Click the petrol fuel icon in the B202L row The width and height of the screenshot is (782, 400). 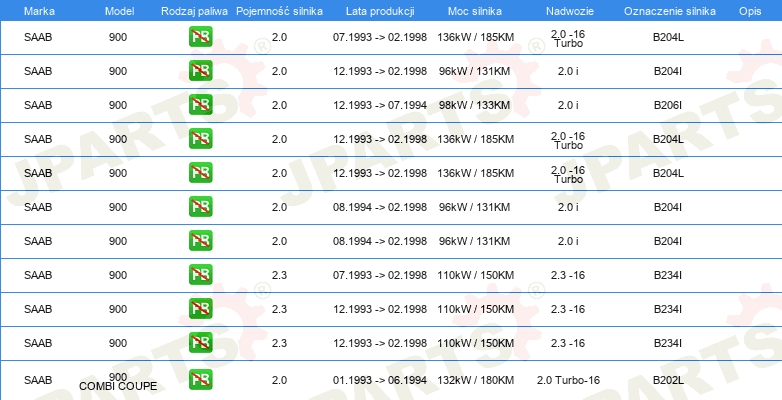200,380
